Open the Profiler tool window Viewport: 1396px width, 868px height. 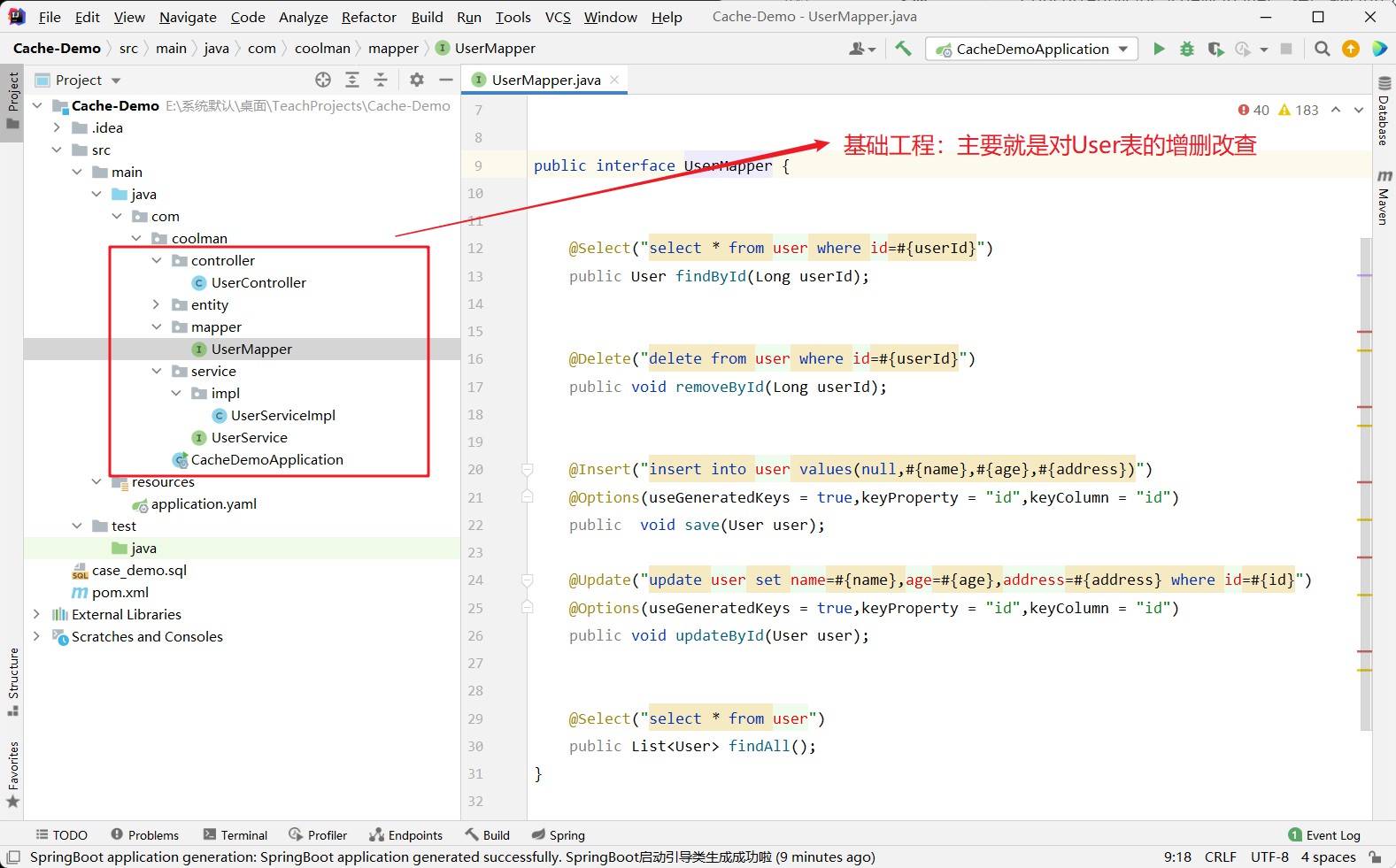click(x=318, y=835)
